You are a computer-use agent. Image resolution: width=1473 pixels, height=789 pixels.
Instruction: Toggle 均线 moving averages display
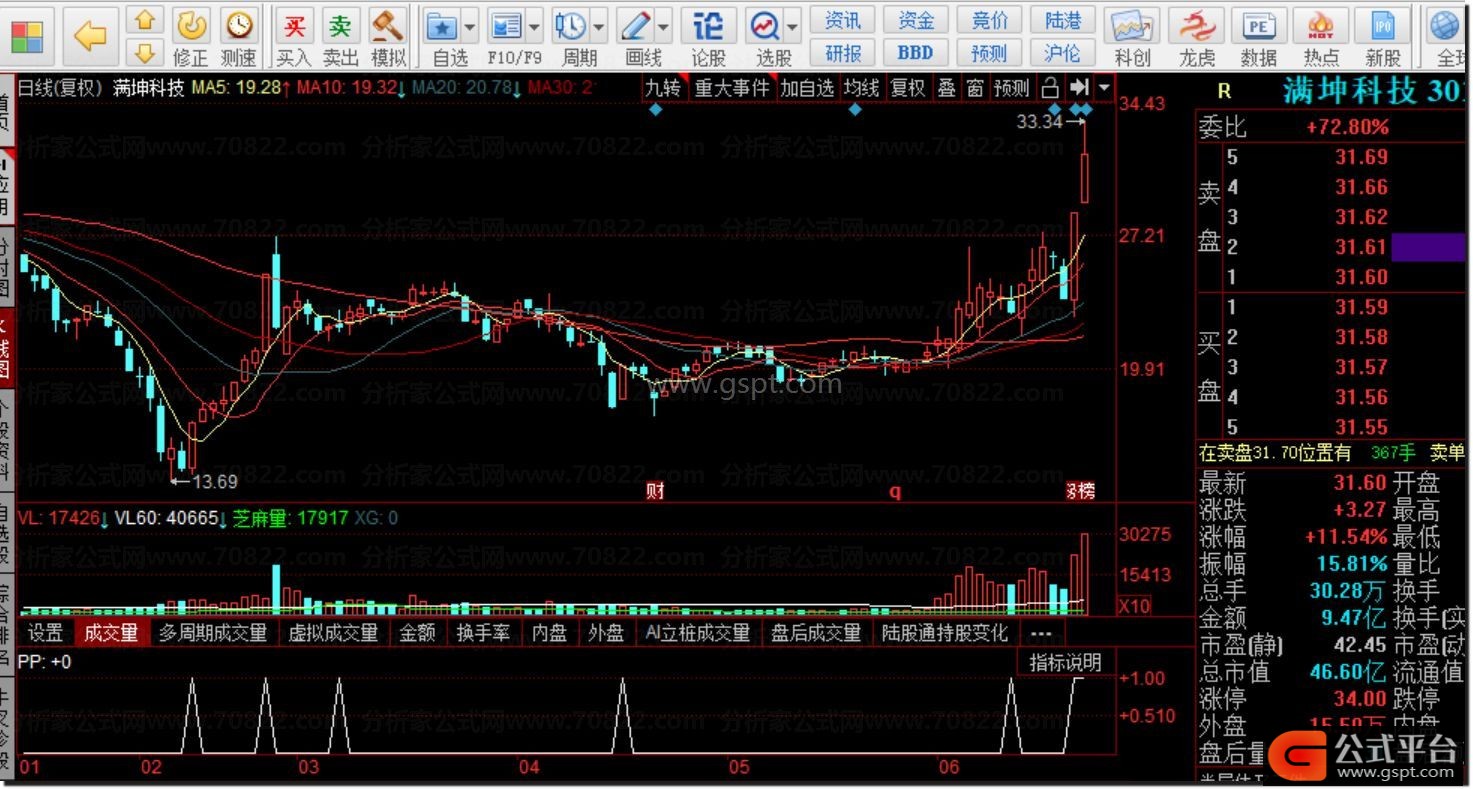click(861, 88)
